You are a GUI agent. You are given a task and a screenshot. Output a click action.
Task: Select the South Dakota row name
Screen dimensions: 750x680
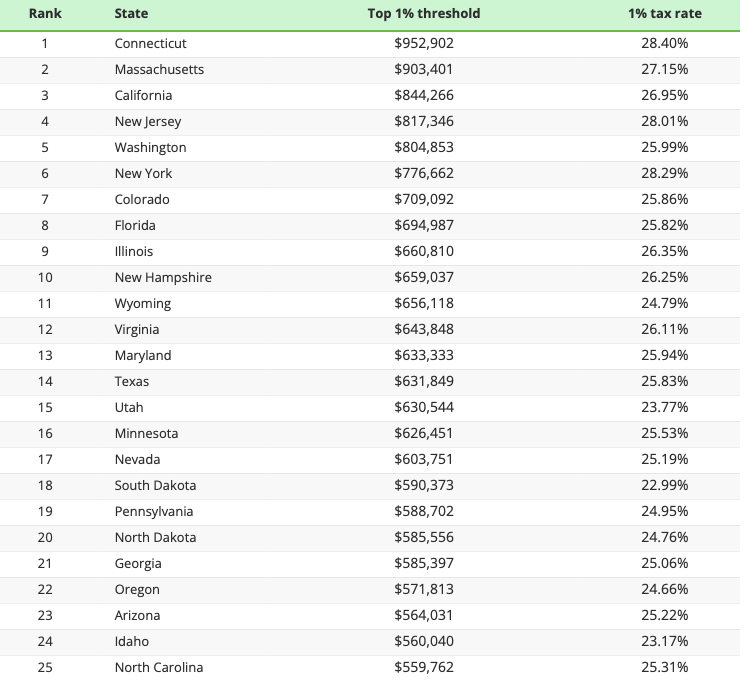[155, 486]
